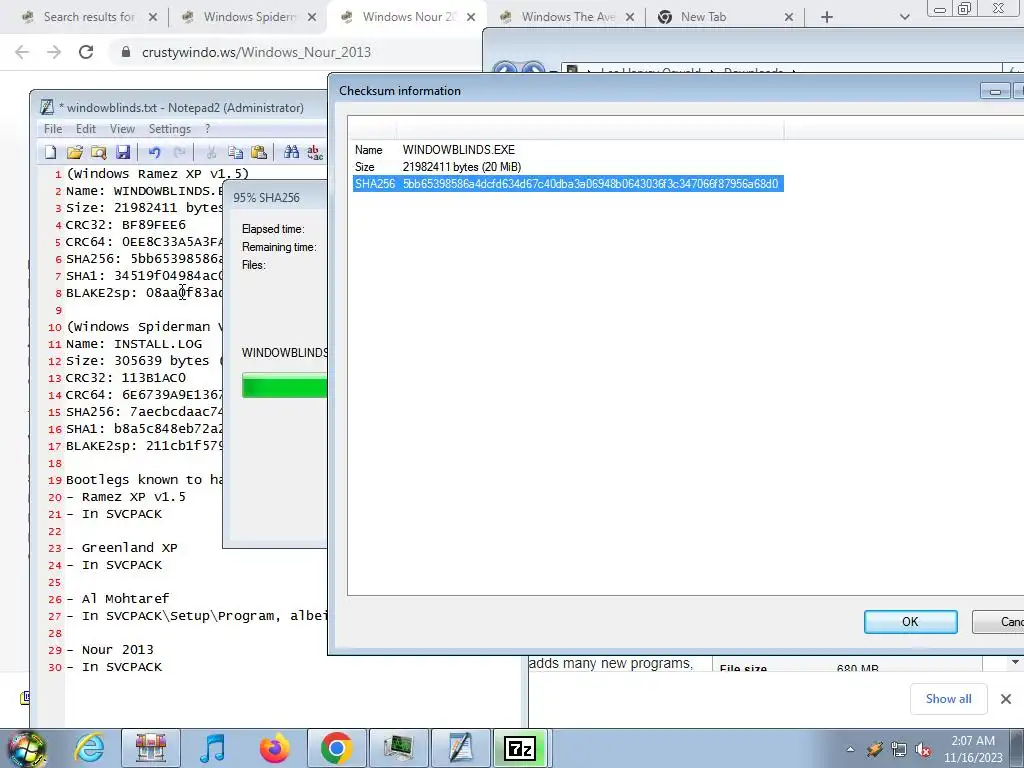The image size is (1024, 768).
Task: Click the greyed Redo arrow in Notepad2
Action: pyautogui.click(x=180, y=152)
